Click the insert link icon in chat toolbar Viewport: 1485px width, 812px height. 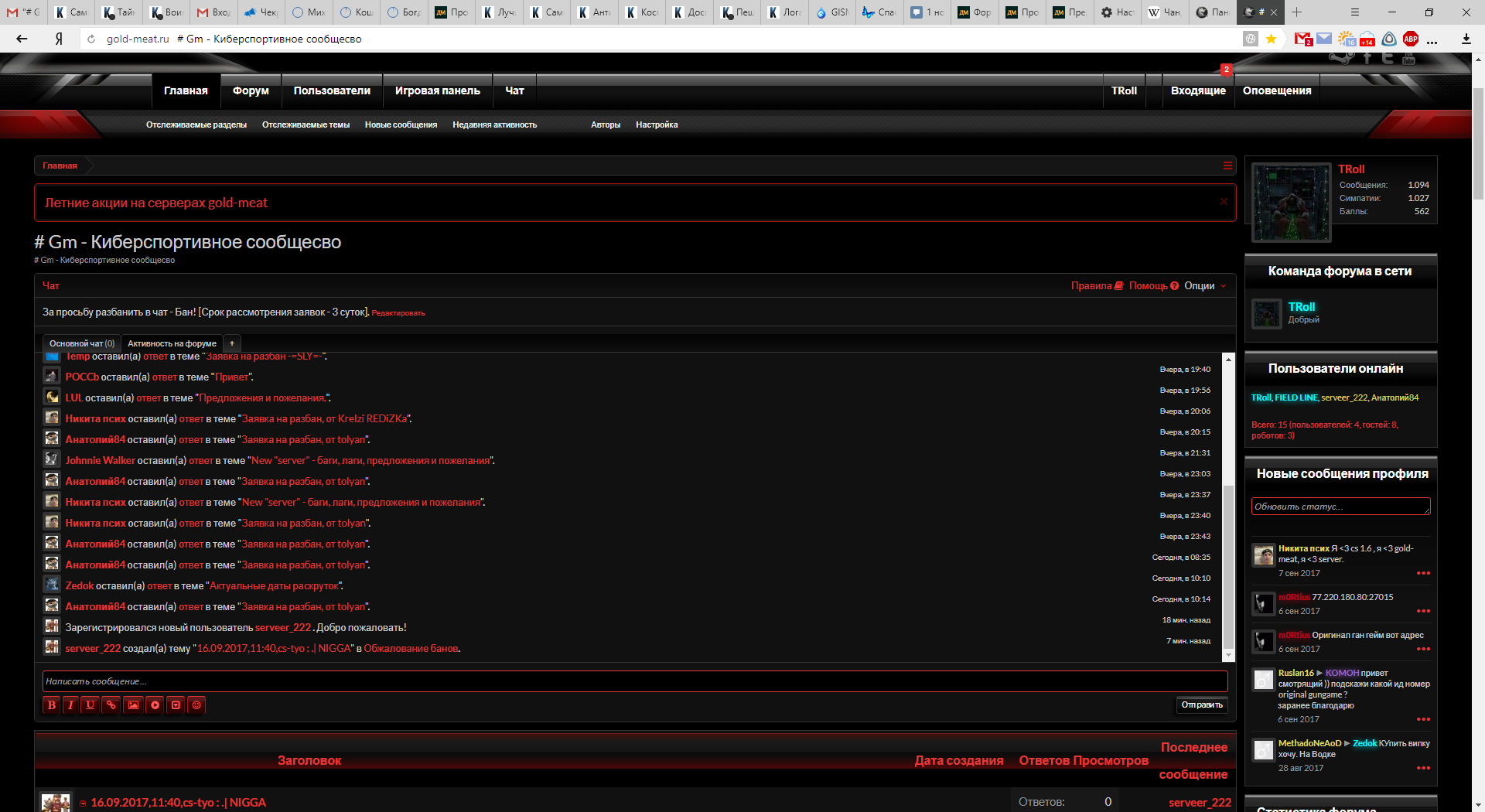click(111, 705)
